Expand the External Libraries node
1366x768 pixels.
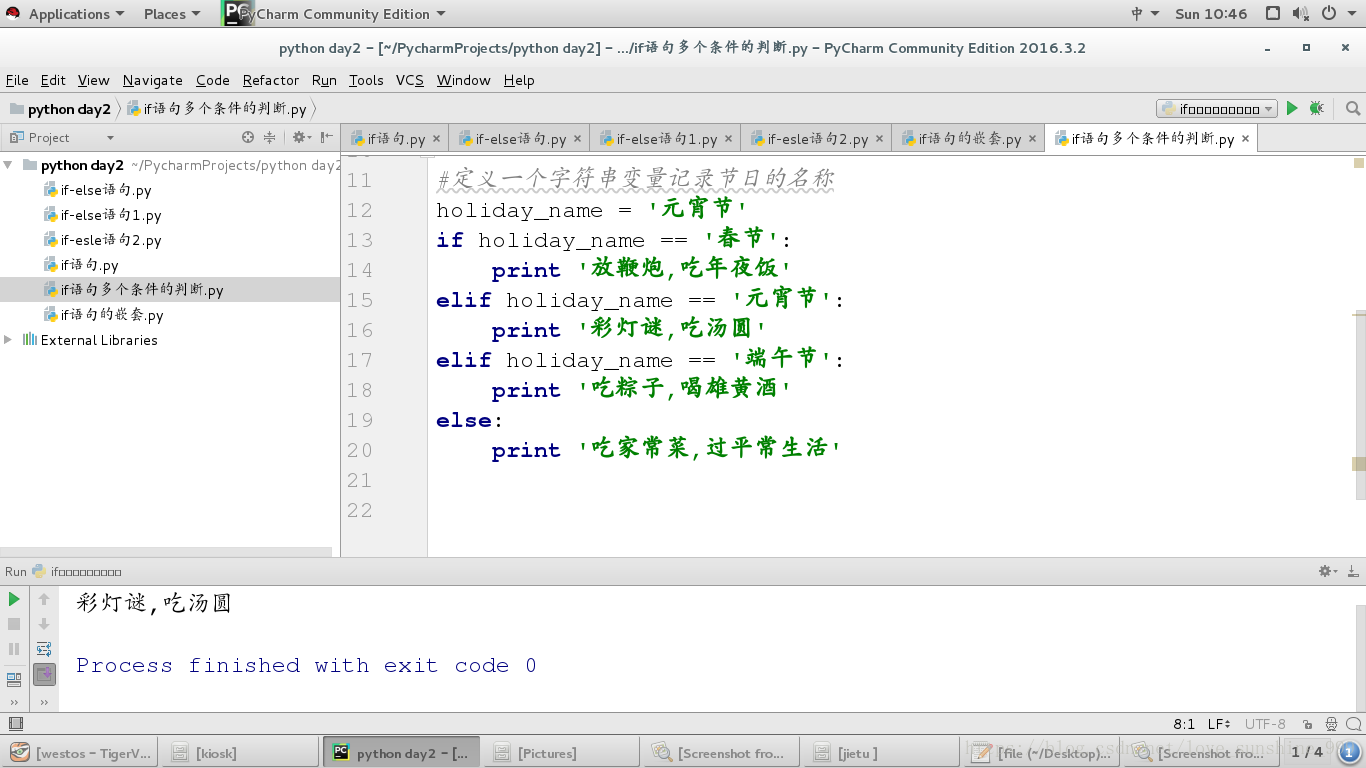8,340
